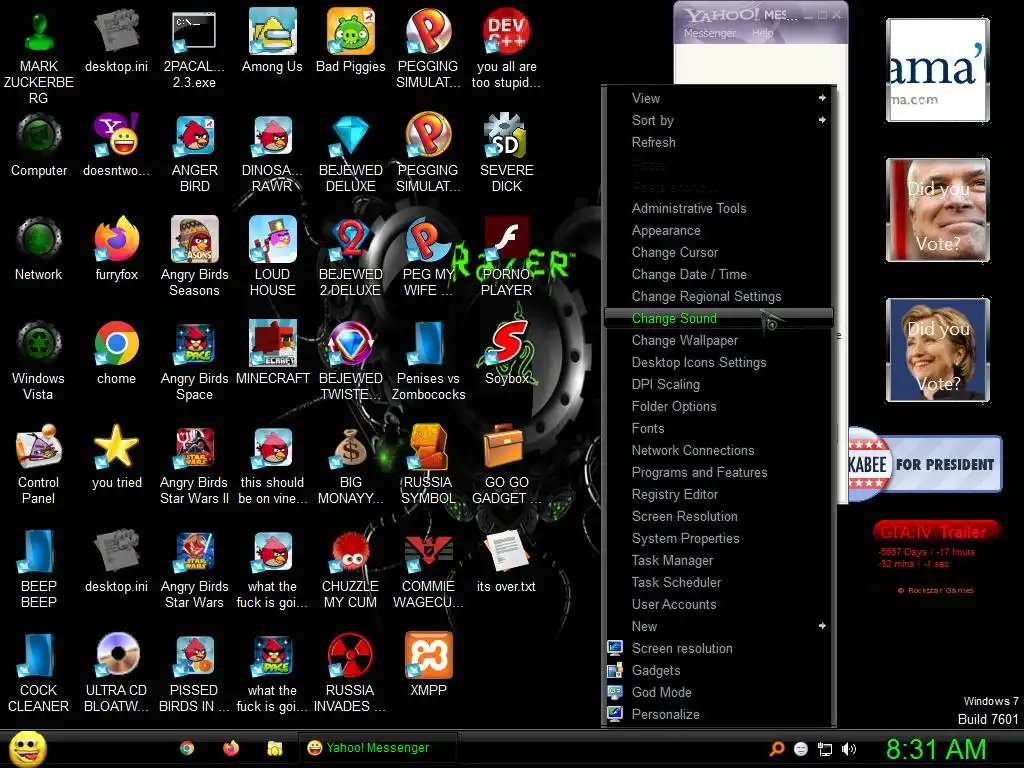Click the network tray icon
Viewport: 1024px width, 768px height.
825,749
